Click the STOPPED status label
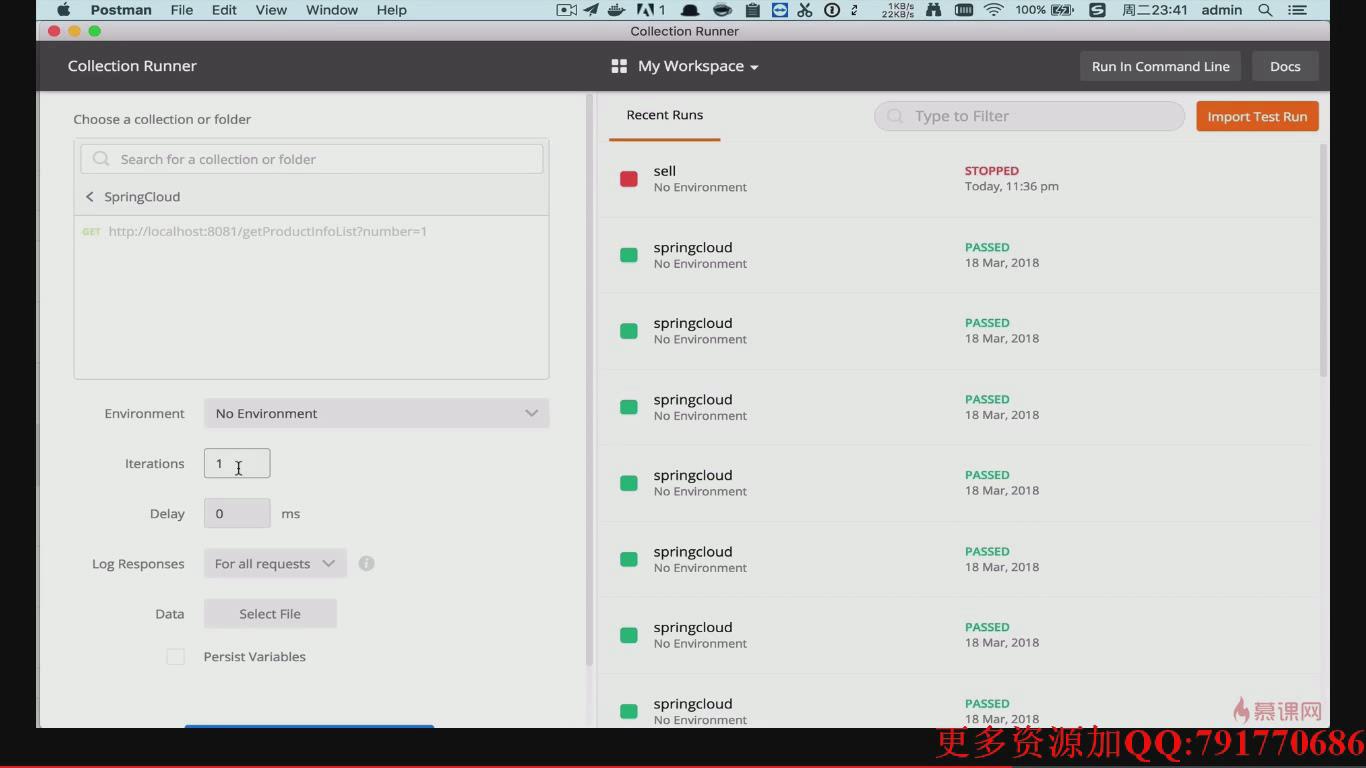1366x768 pixels. 992,171
